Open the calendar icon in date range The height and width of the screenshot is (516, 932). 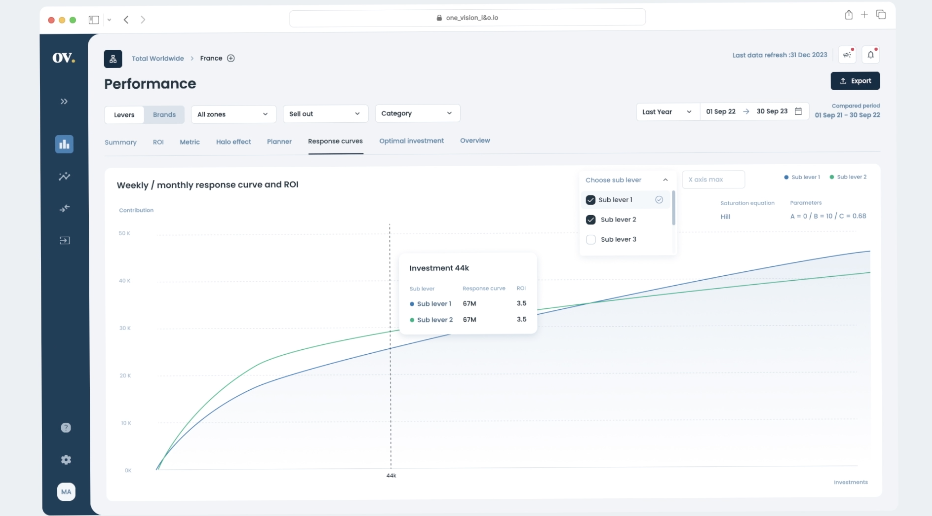798,112
